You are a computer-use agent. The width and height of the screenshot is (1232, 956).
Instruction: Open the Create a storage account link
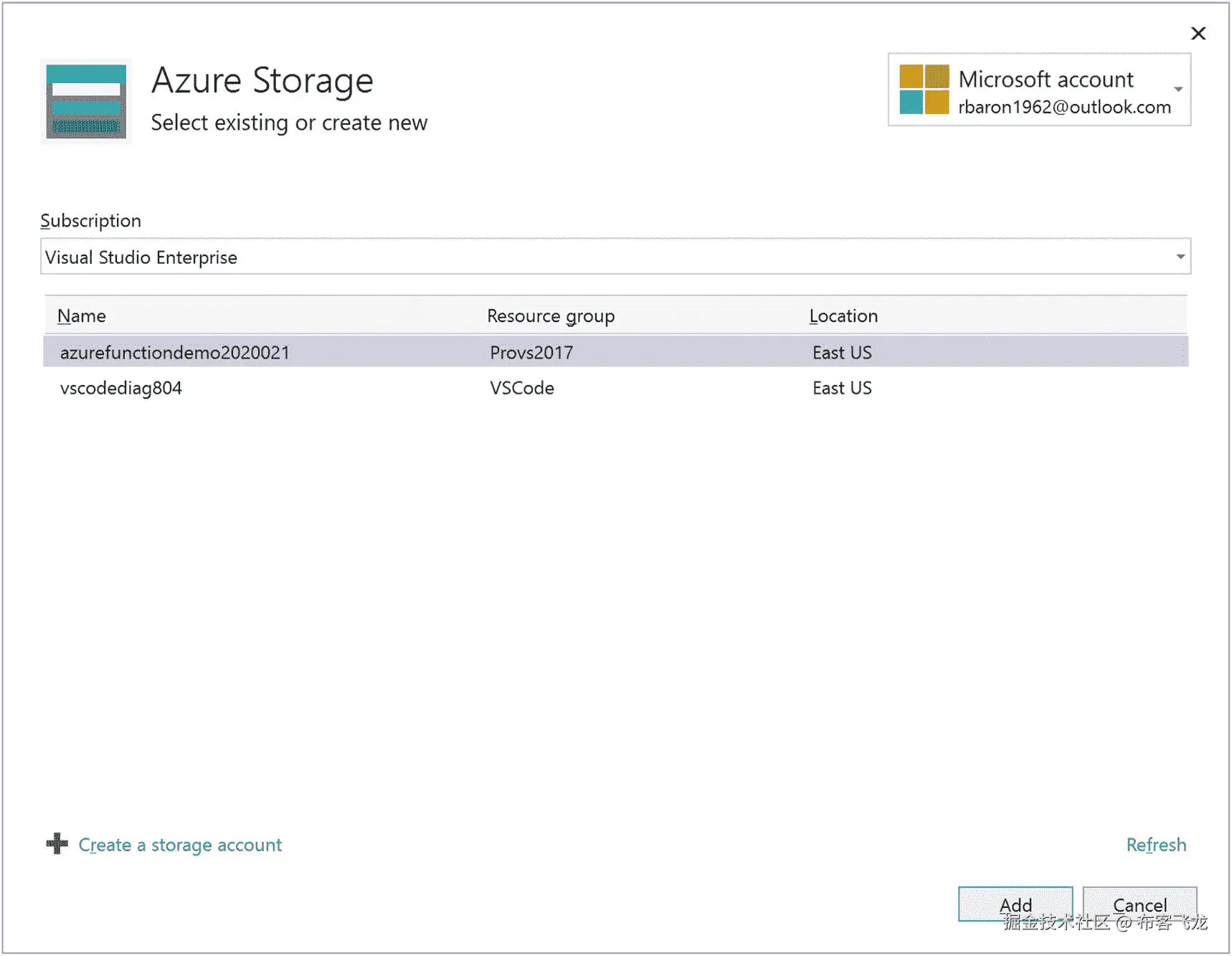click(x=180, y=845)
